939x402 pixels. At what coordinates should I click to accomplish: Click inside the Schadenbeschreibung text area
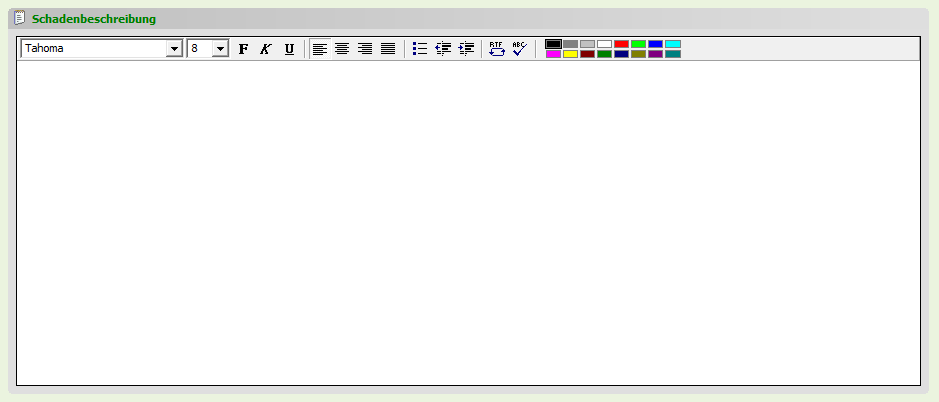coord(468,223)
